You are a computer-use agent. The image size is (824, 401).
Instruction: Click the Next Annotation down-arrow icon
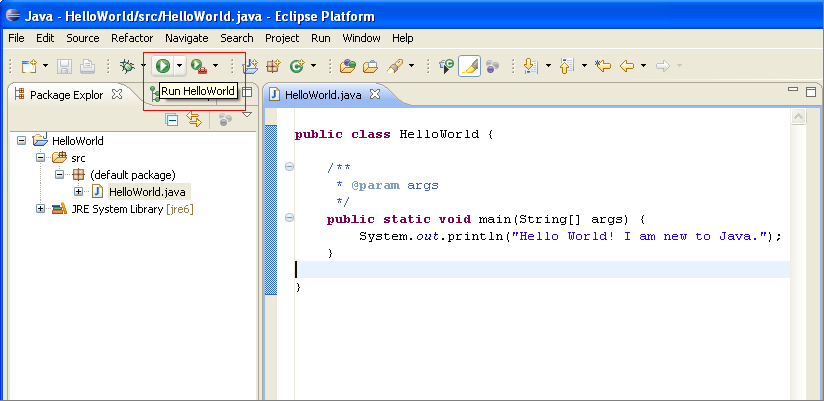click(x=531, y=66)
